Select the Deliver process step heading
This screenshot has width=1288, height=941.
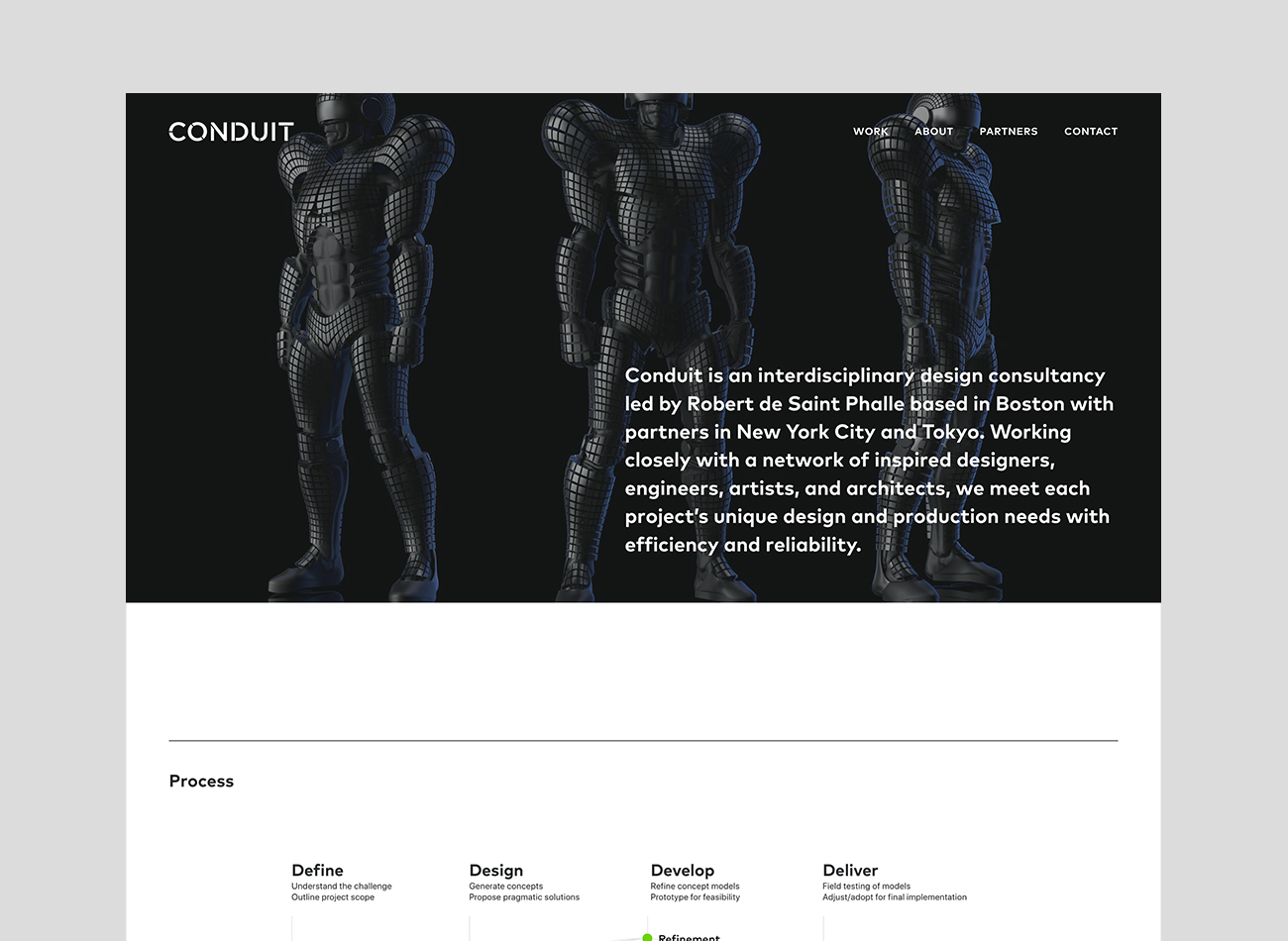click(x=850, y=871)
